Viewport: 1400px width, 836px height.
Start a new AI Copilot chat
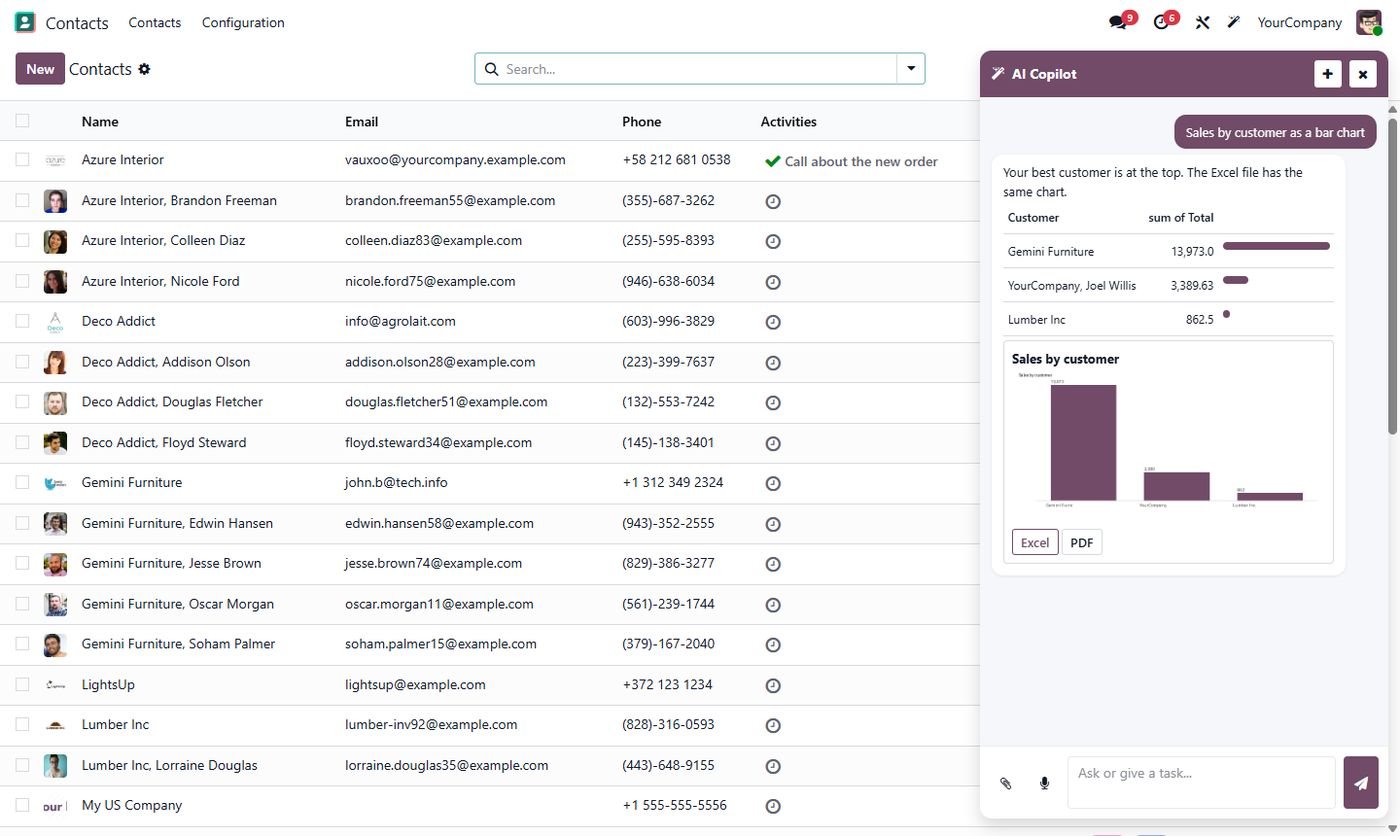pos(1328,74)
